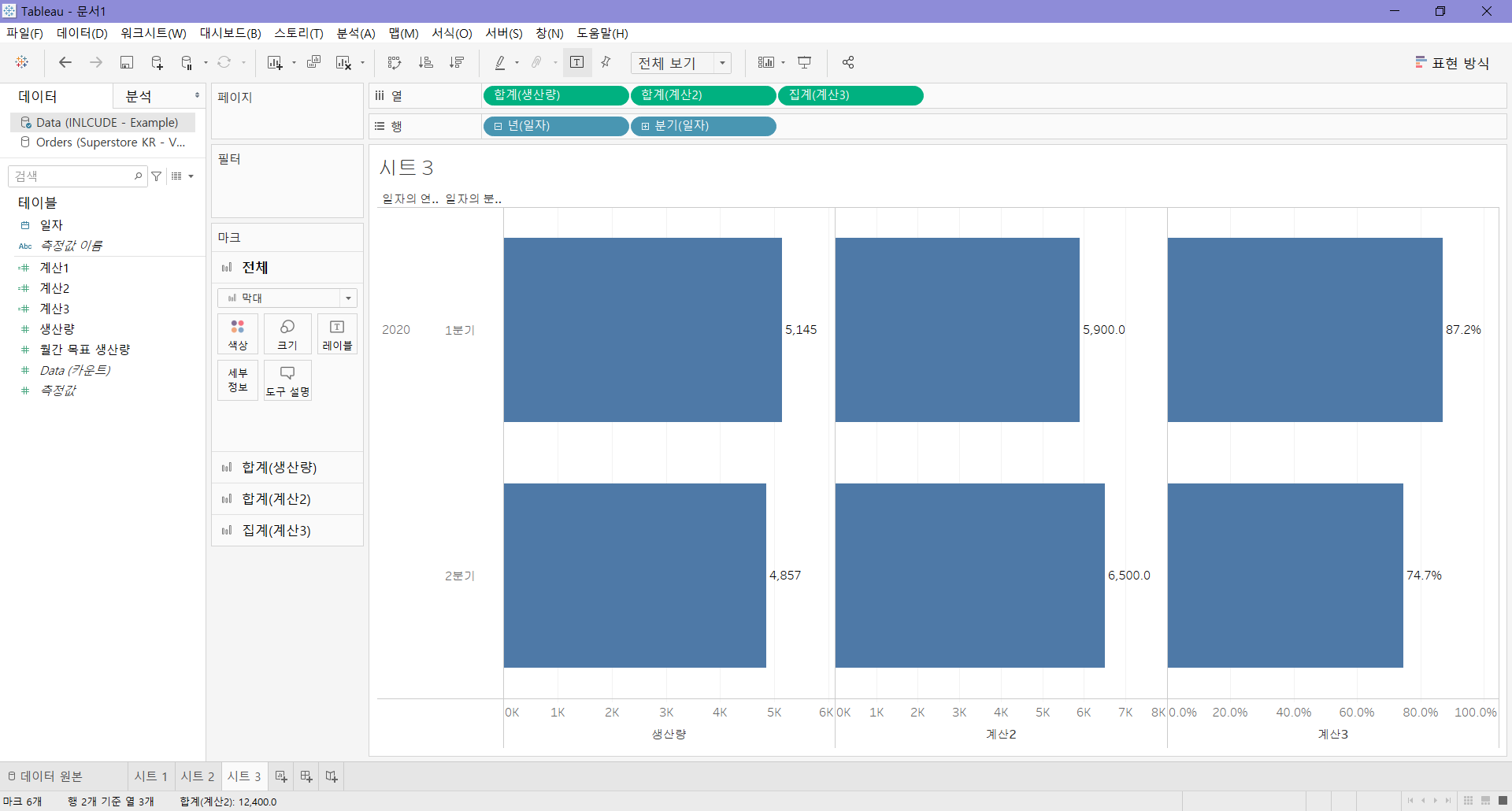Open show/hide cards dropdown arrow
Viewport: 1512px width, 811px height.
784,63
